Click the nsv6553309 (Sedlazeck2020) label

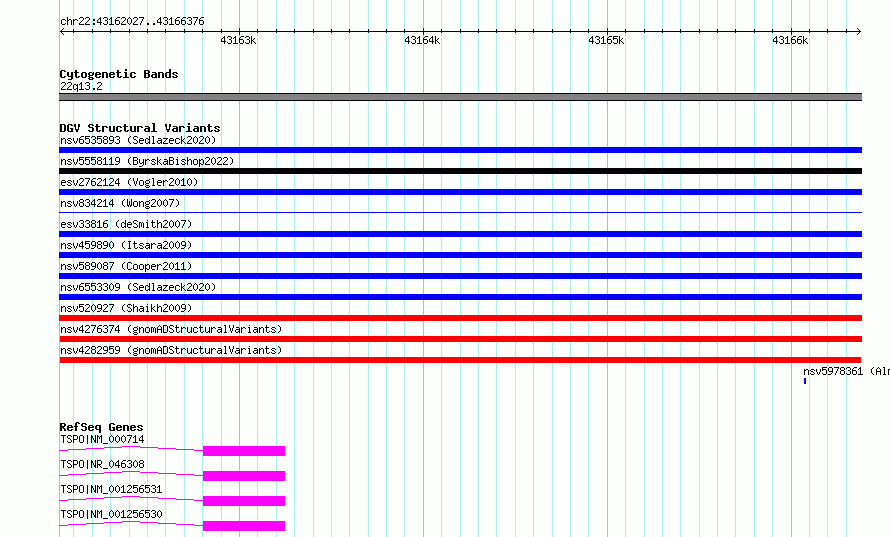pos(138,287)
